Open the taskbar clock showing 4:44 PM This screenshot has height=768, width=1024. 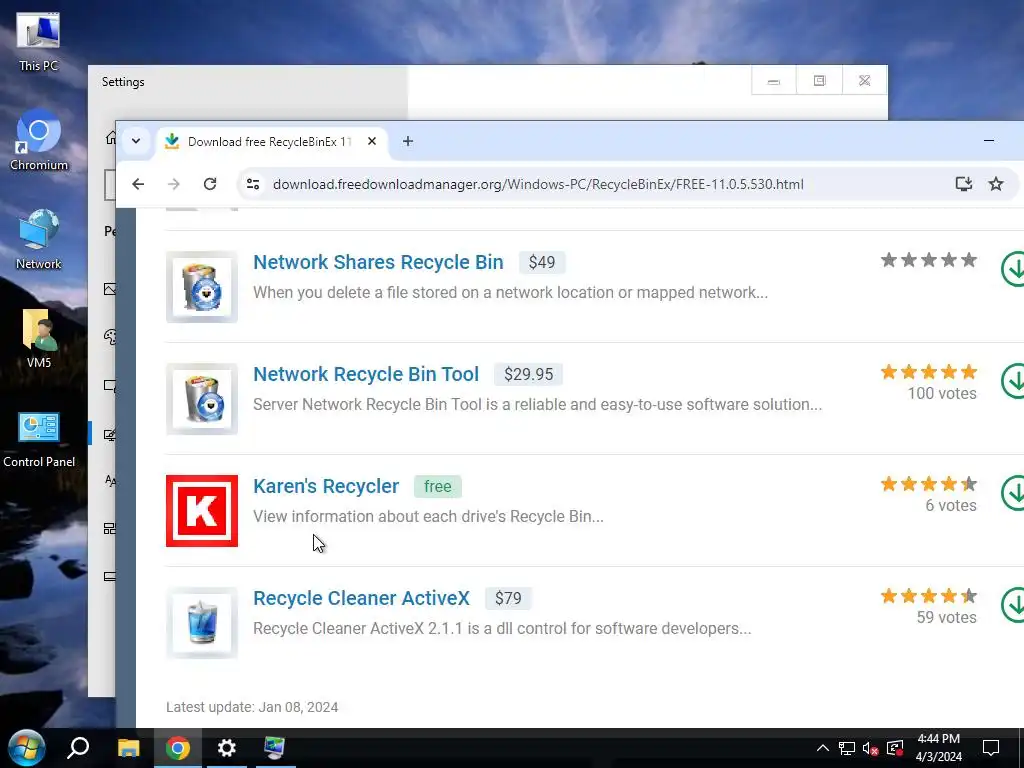[x=938, y=748]
